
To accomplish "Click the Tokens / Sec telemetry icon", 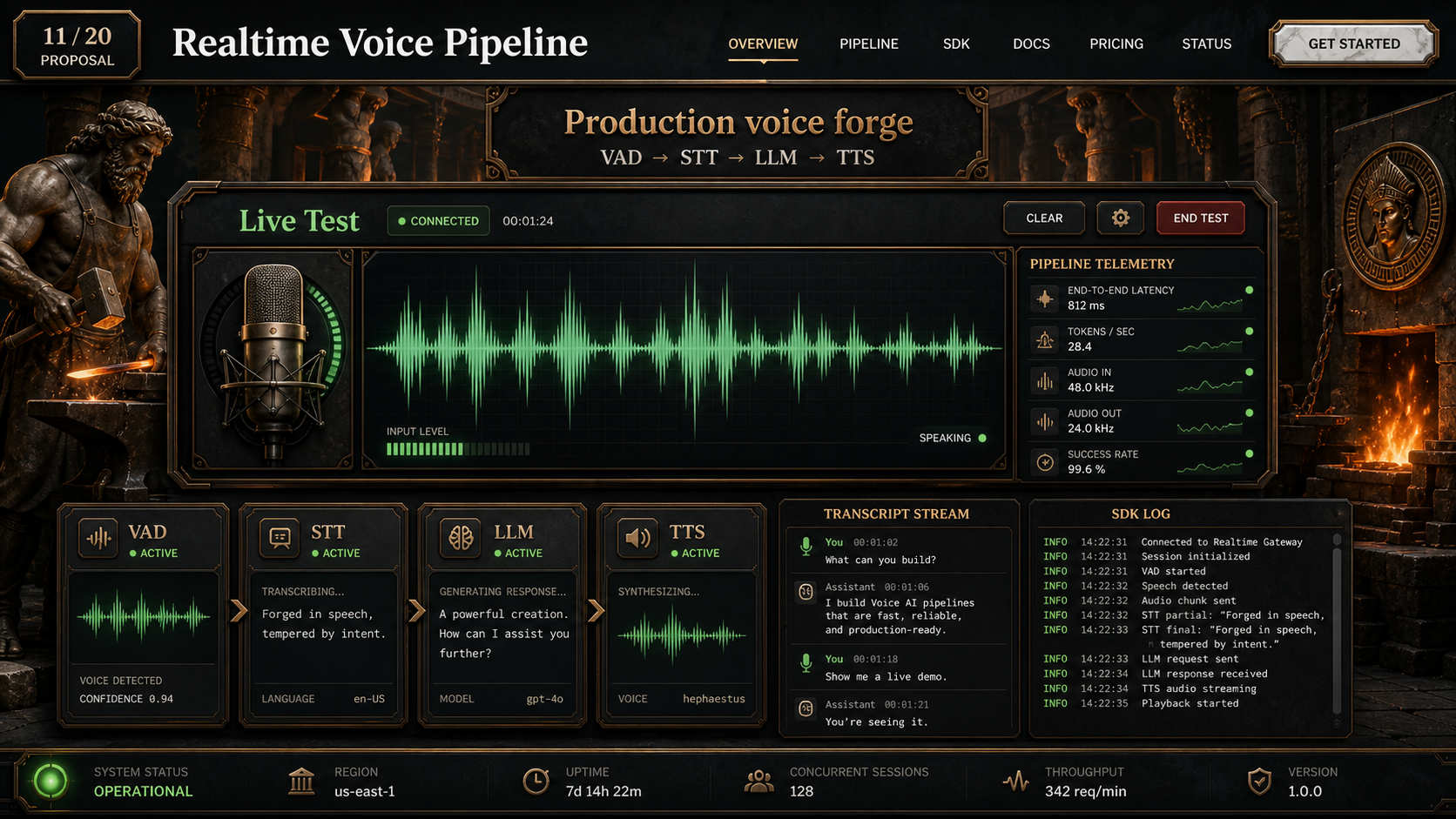I will 1044,339.
